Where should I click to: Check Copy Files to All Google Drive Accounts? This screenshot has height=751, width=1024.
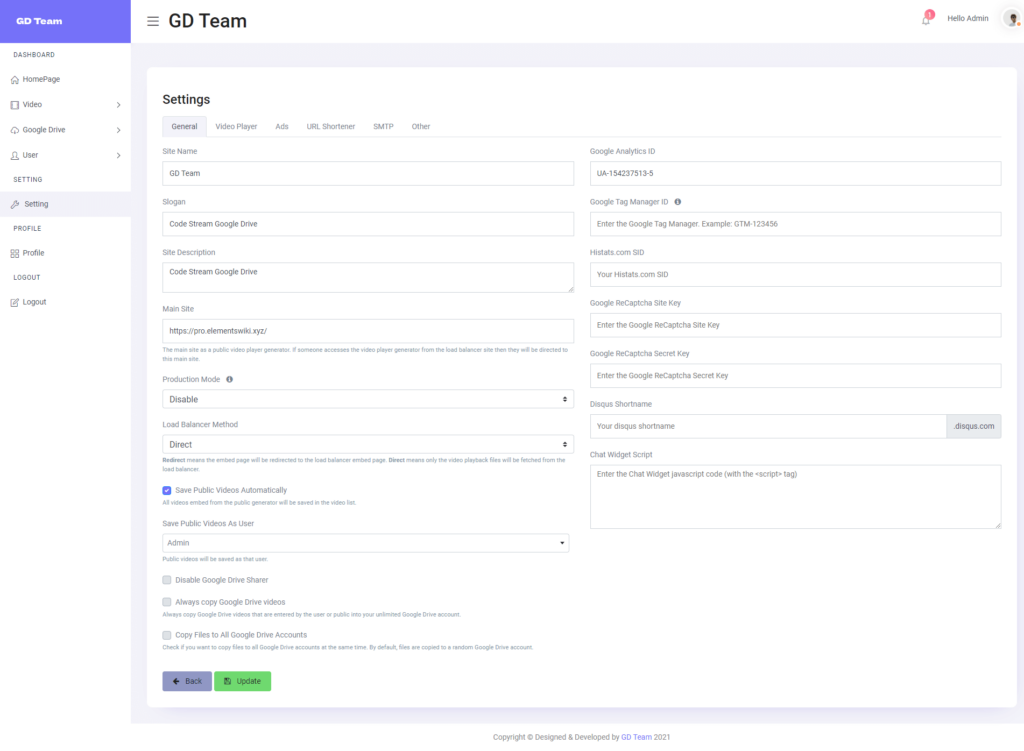(x=167, y=635)
